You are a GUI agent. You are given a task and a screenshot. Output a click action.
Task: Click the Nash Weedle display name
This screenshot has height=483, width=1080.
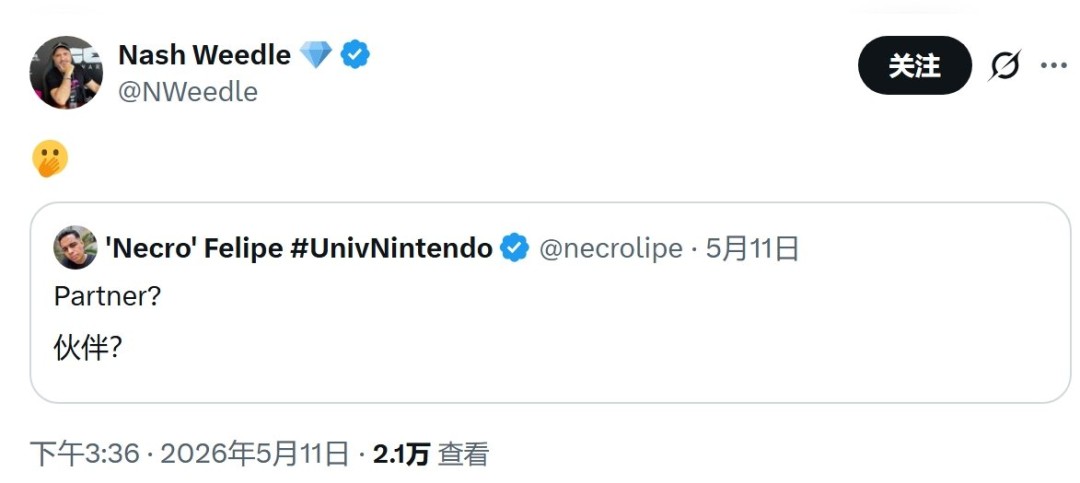tap(205, 54)
